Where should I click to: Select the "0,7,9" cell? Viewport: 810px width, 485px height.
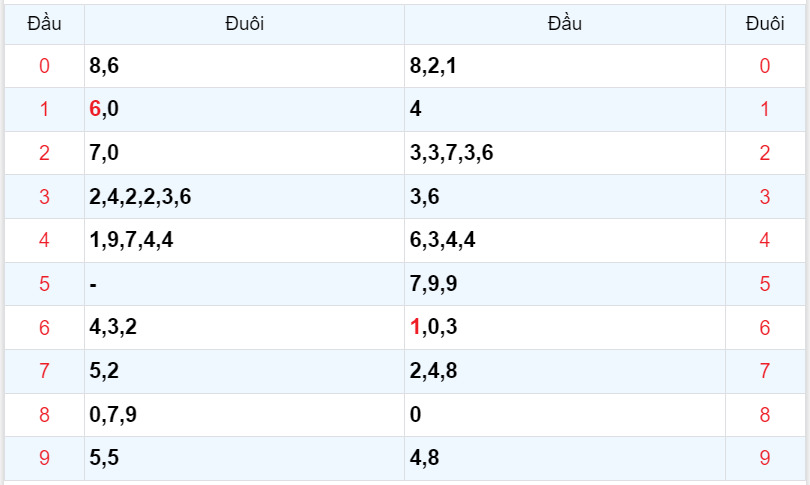[113, 415]
